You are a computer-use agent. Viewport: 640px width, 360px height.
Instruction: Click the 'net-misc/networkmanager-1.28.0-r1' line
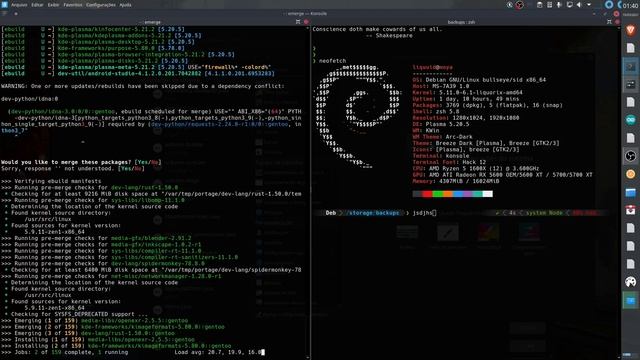coord(111,276)
